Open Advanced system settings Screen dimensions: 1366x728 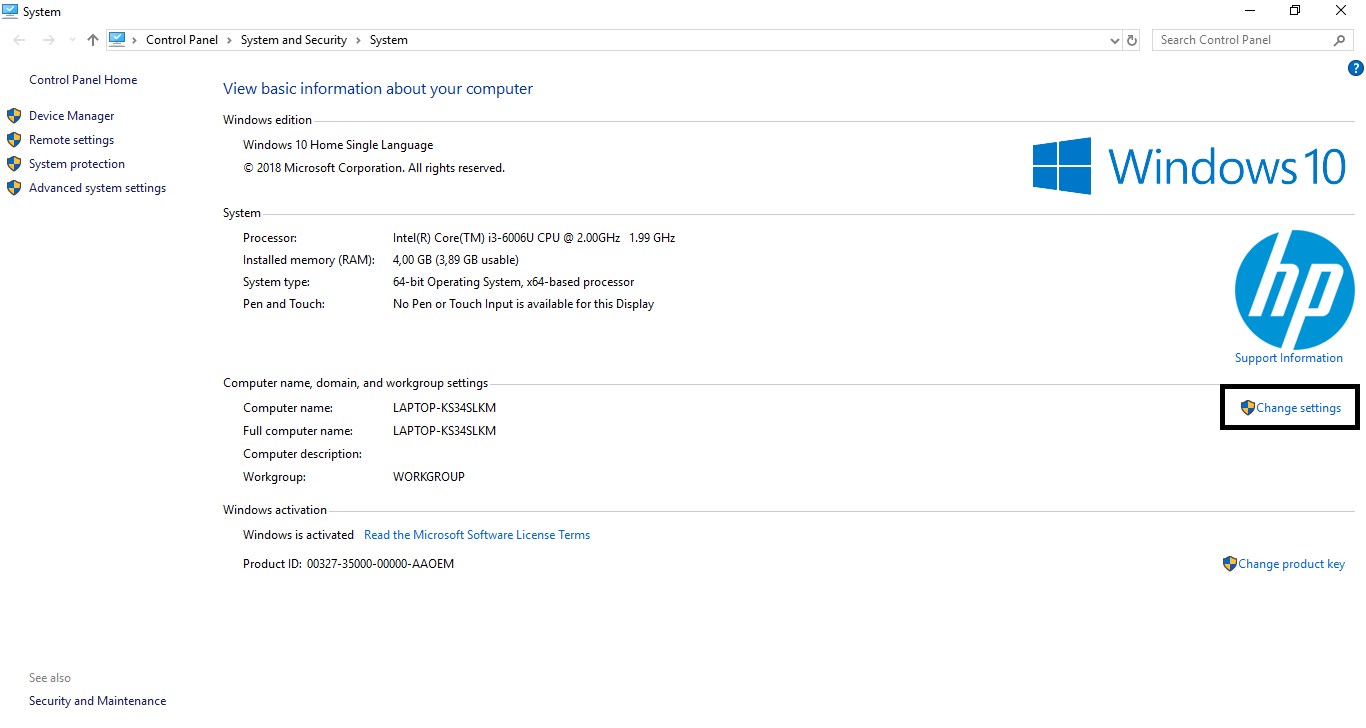tap(98, 188)
